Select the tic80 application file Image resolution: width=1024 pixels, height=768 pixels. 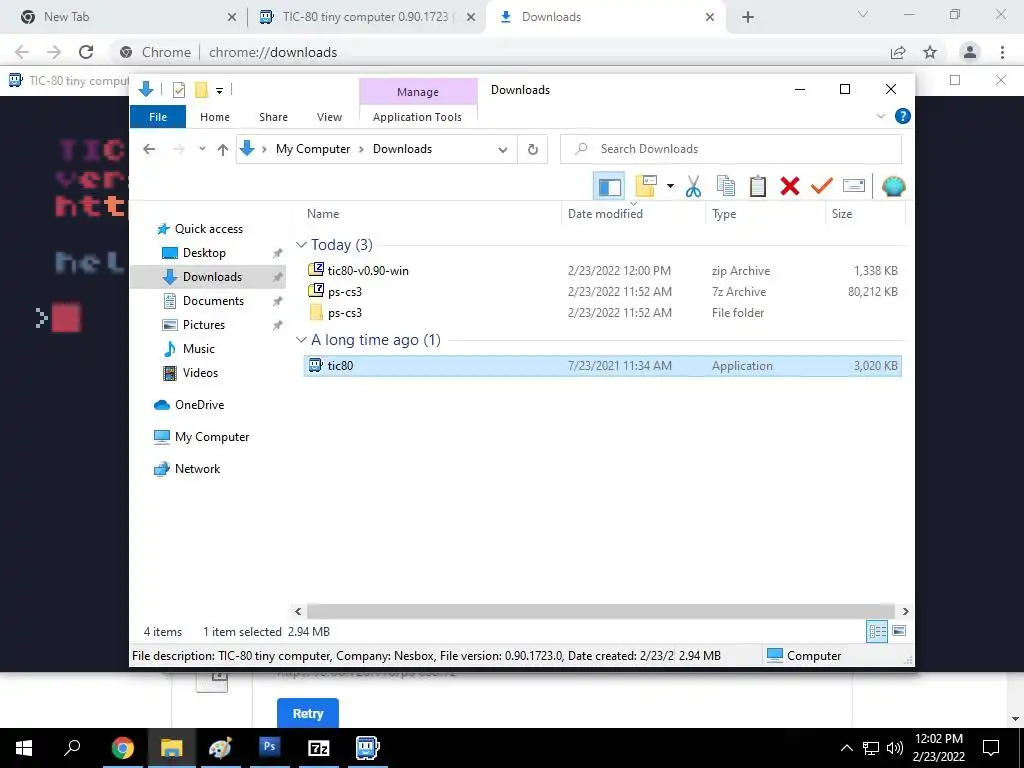(x=602, y=366)
